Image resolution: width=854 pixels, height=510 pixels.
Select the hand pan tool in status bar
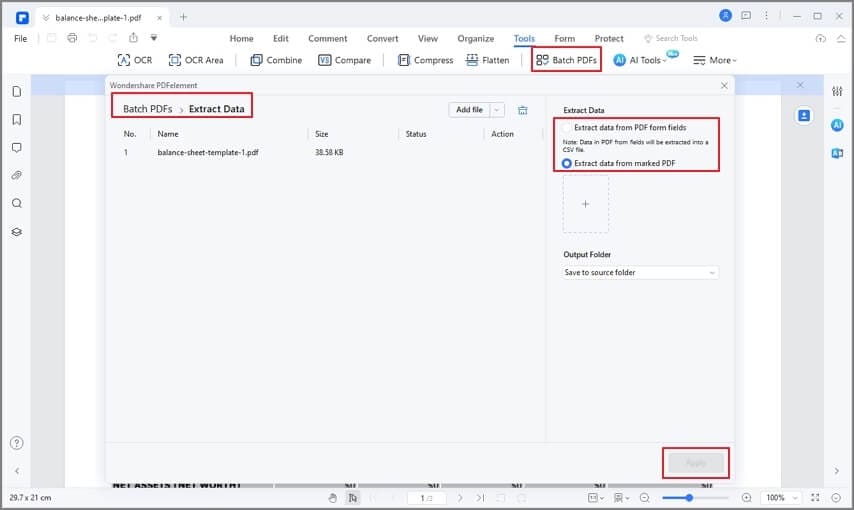click(332, 497)
